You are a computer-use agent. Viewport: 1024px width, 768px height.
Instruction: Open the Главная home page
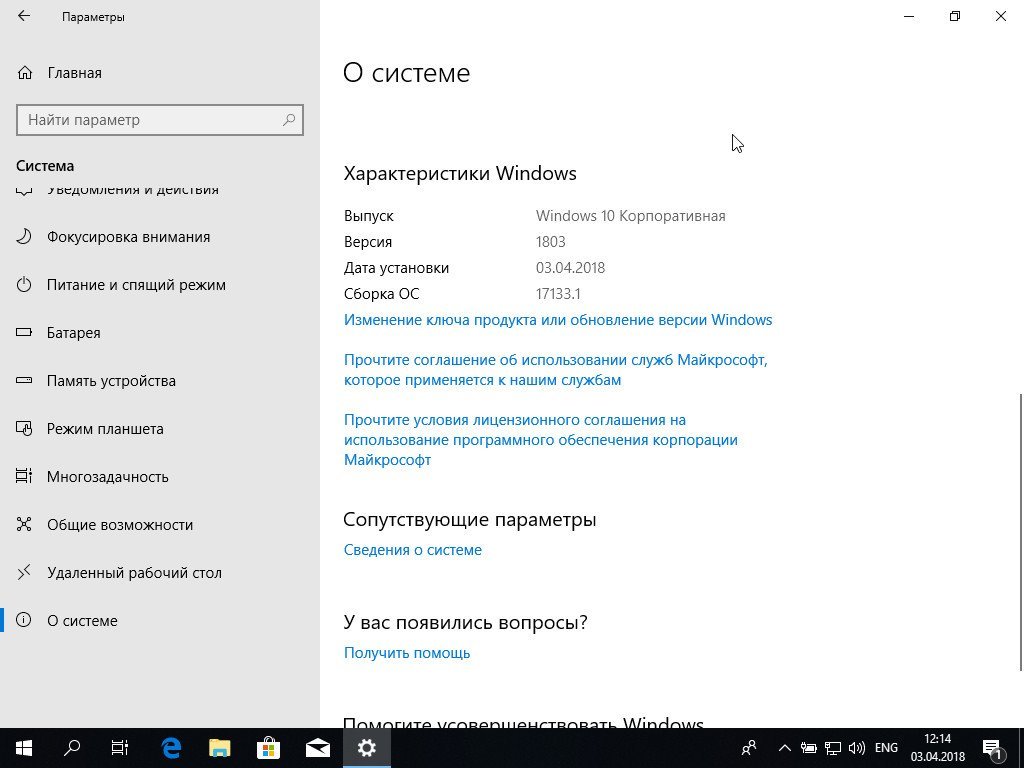click(x=59, y=72)
